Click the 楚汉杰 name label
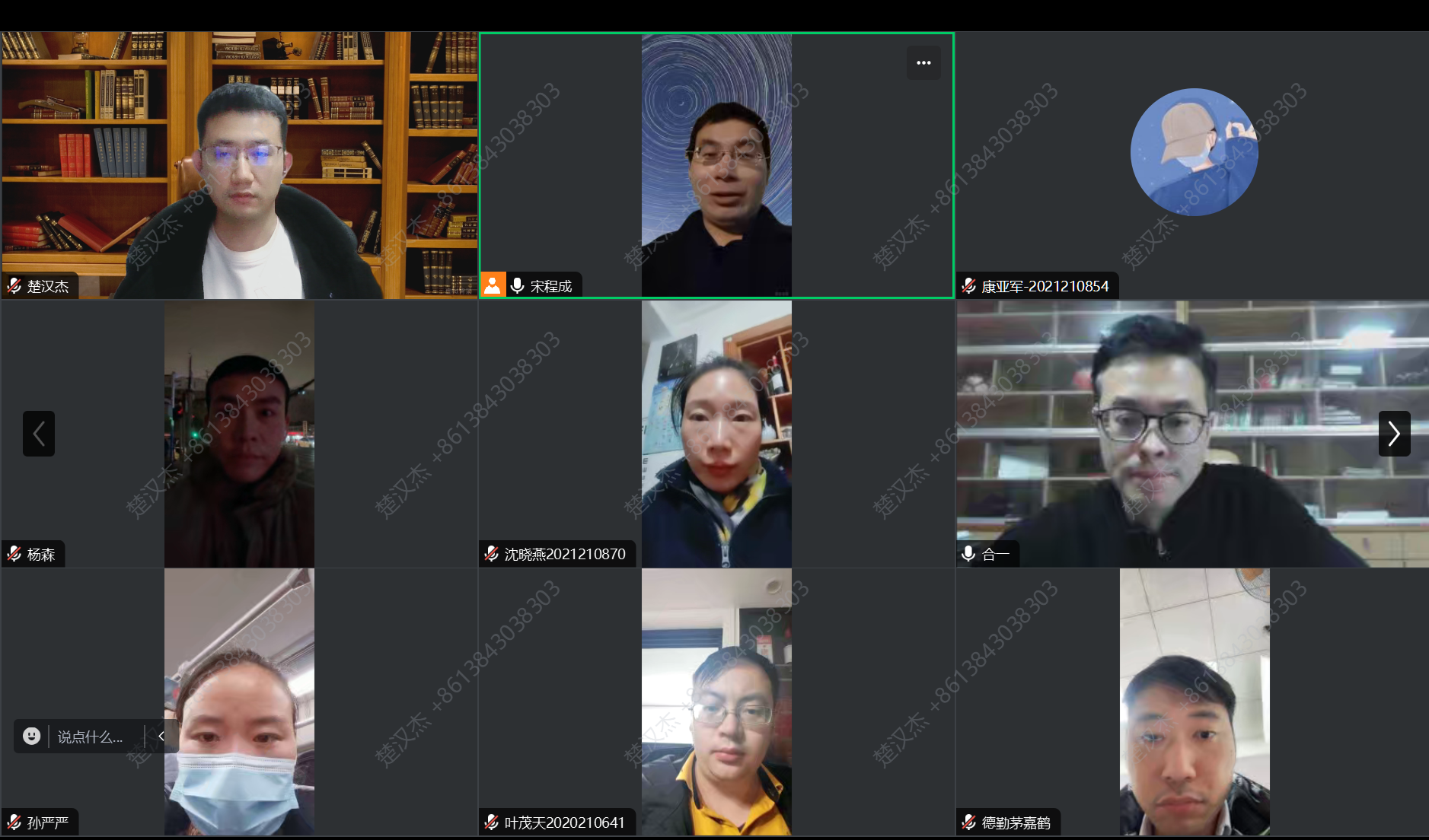This screenshot has height=840, width=1429. pyautogui.click(x=48, y=287)
